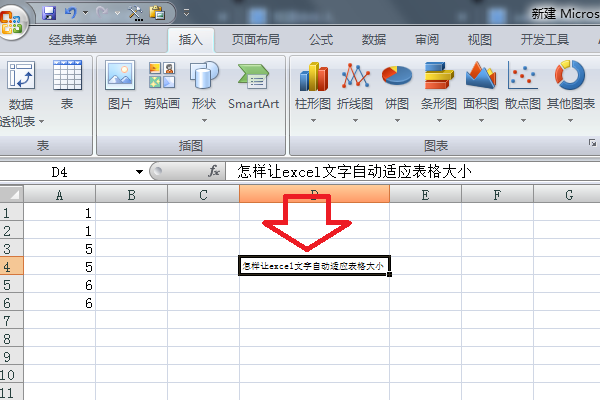Switch to the 开始 tab
Viewport: 600px width, 400px height.
[138, 39]
